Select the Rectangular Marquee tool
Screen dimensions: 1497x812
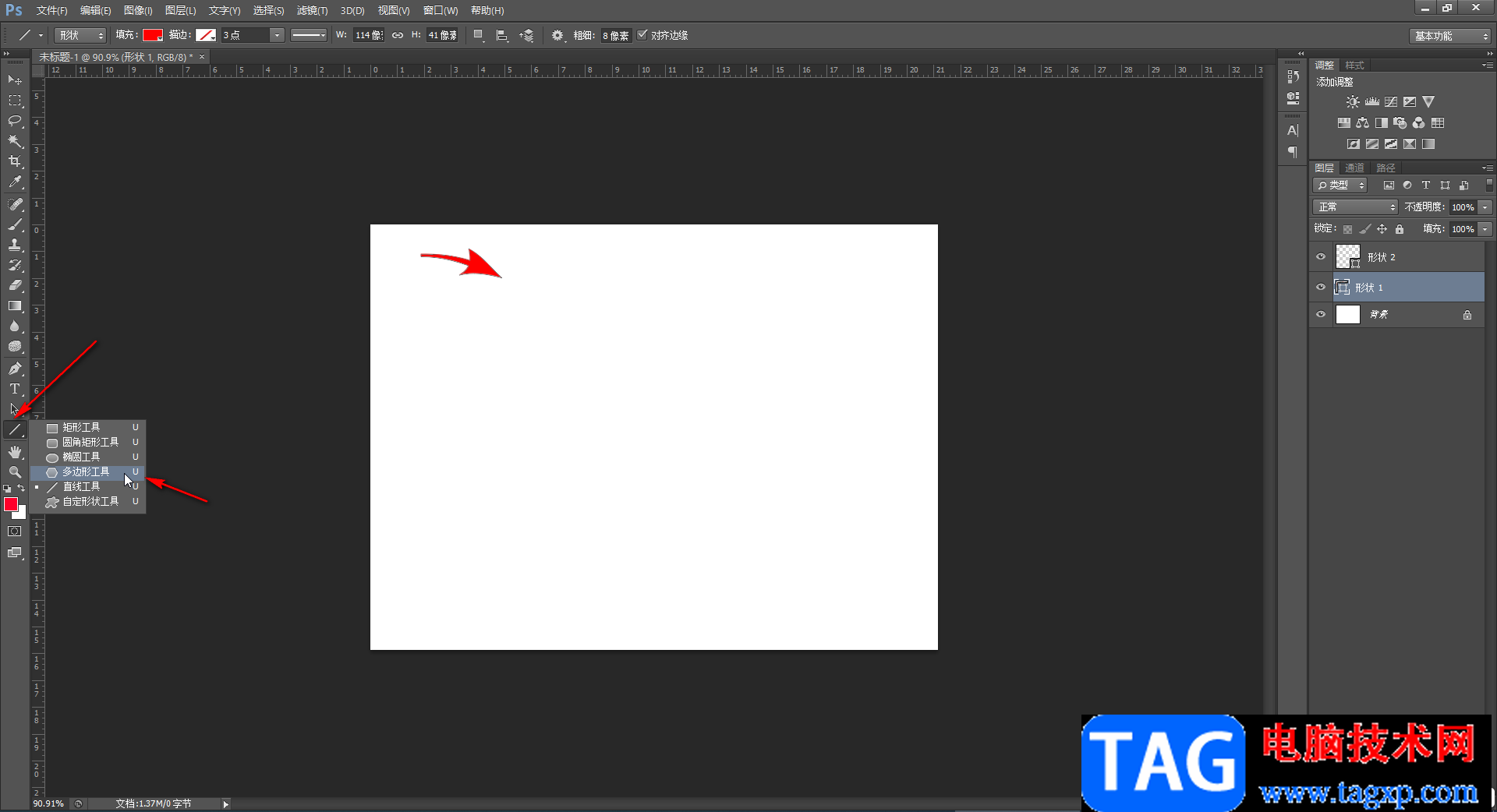click(x=15, y=101)
